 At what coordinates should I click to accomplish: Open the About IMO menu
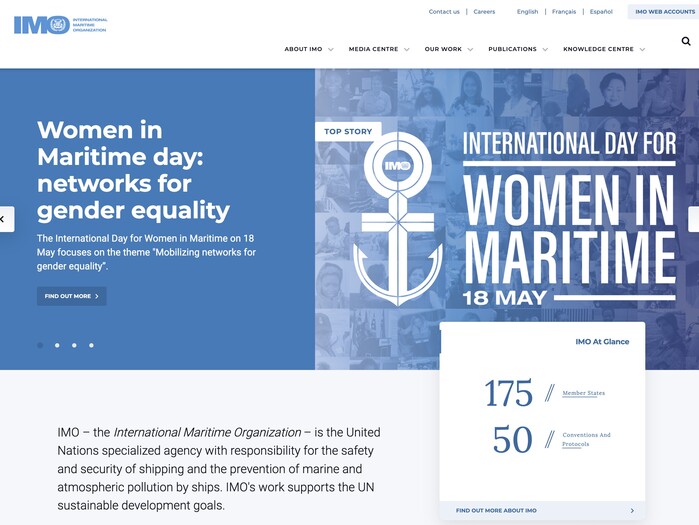tap(303, 49)
